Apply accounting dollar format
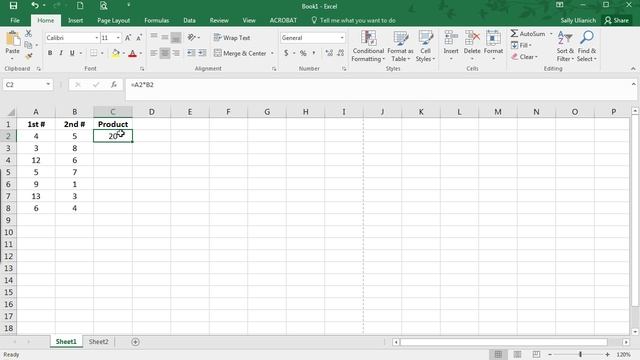The width and height of the screenshot is (640, 360). [286, 53]
